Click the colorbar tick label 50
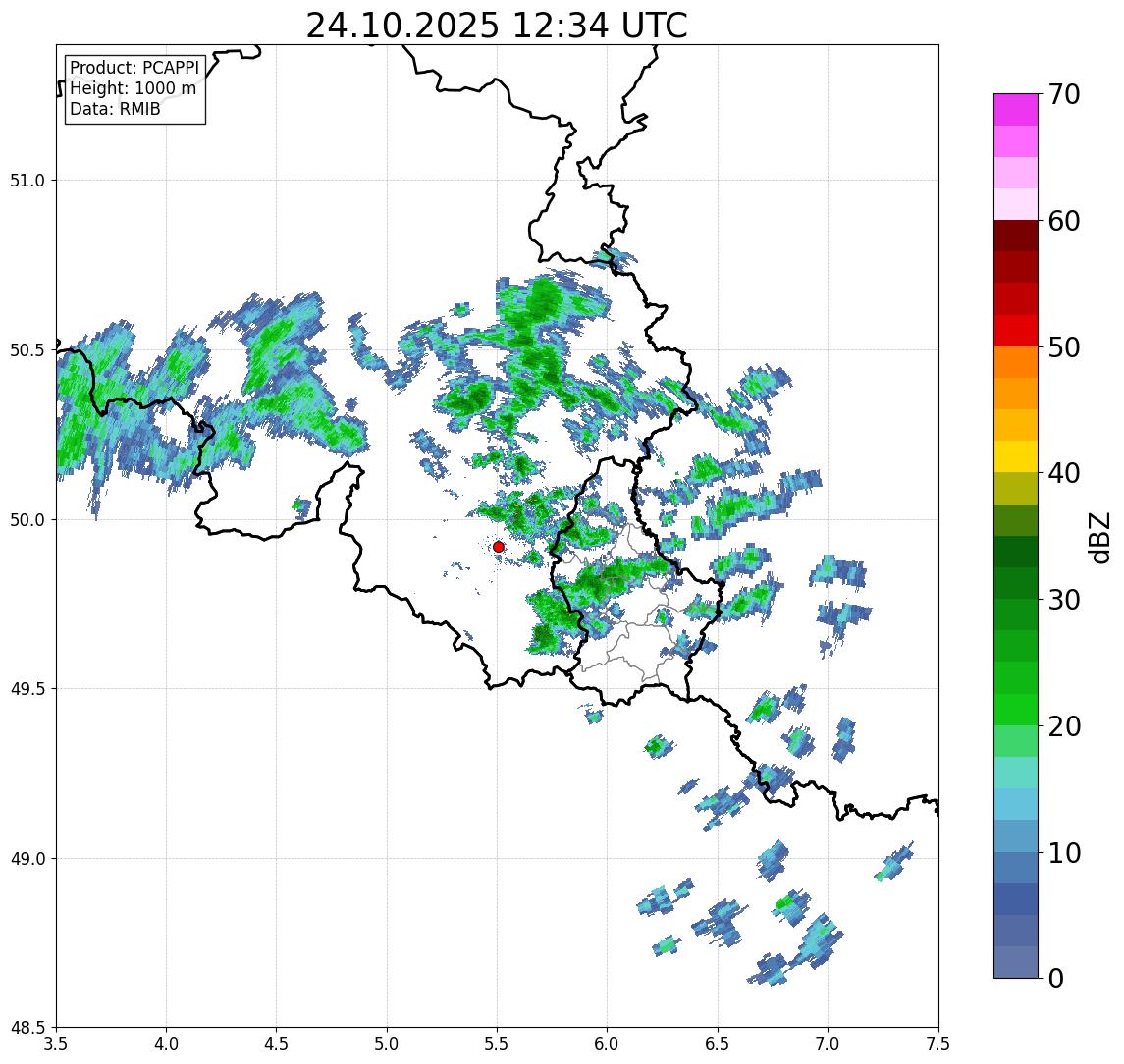 point(1064,347)
